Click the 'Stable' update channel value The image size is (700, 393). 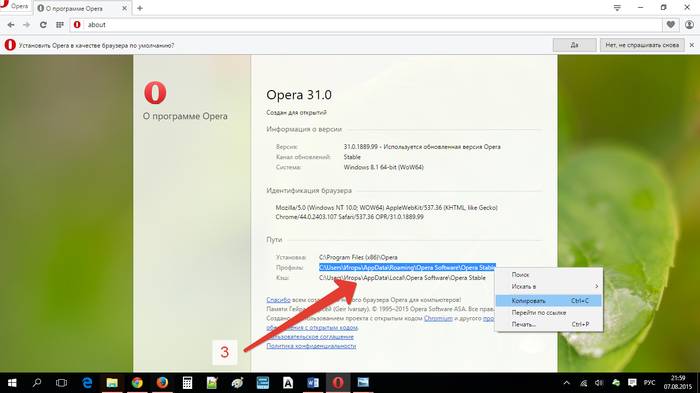(352, 157)
